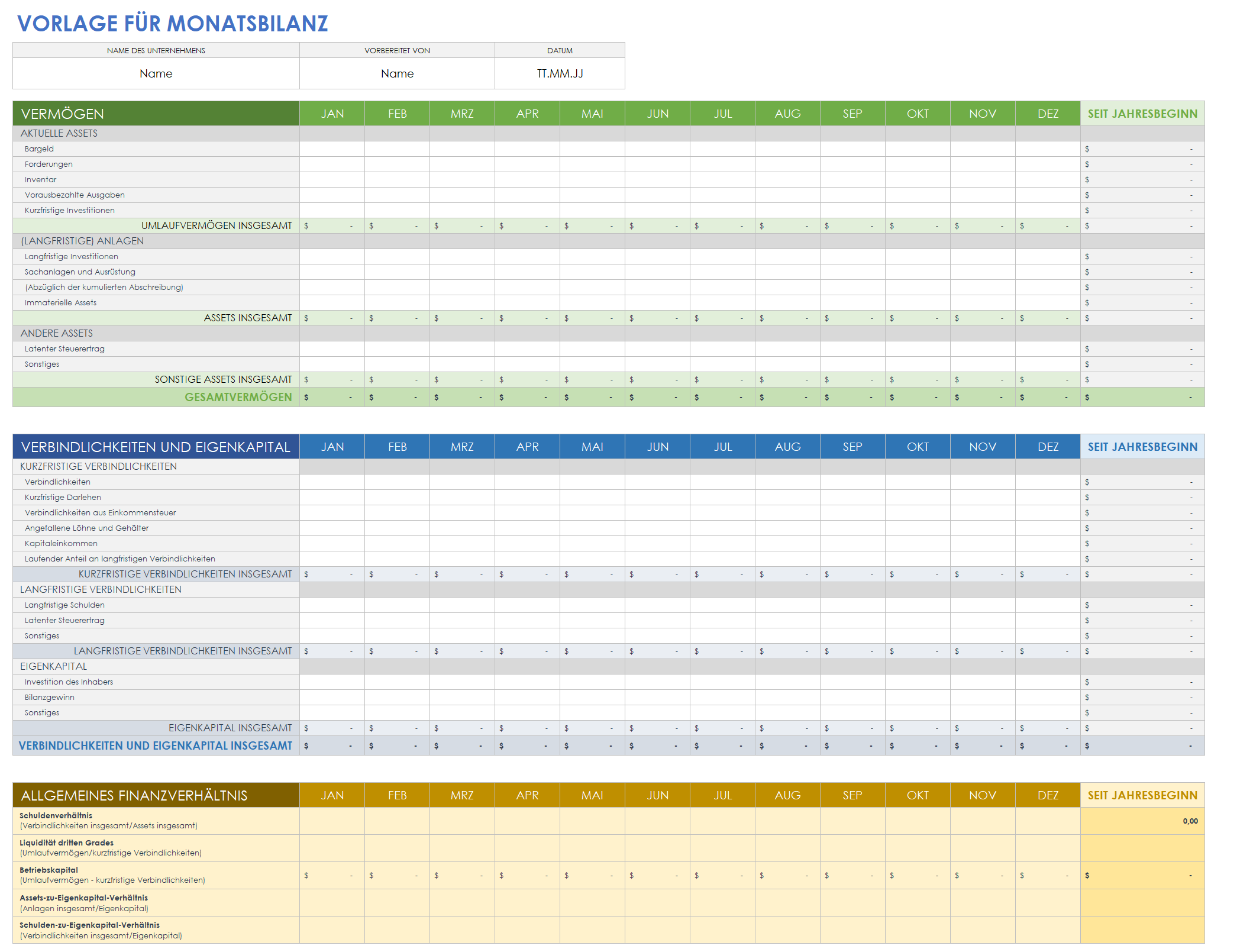
Task: Click the 'VORBEREITET VON' Name cell
Action: (x=397, y=73)
